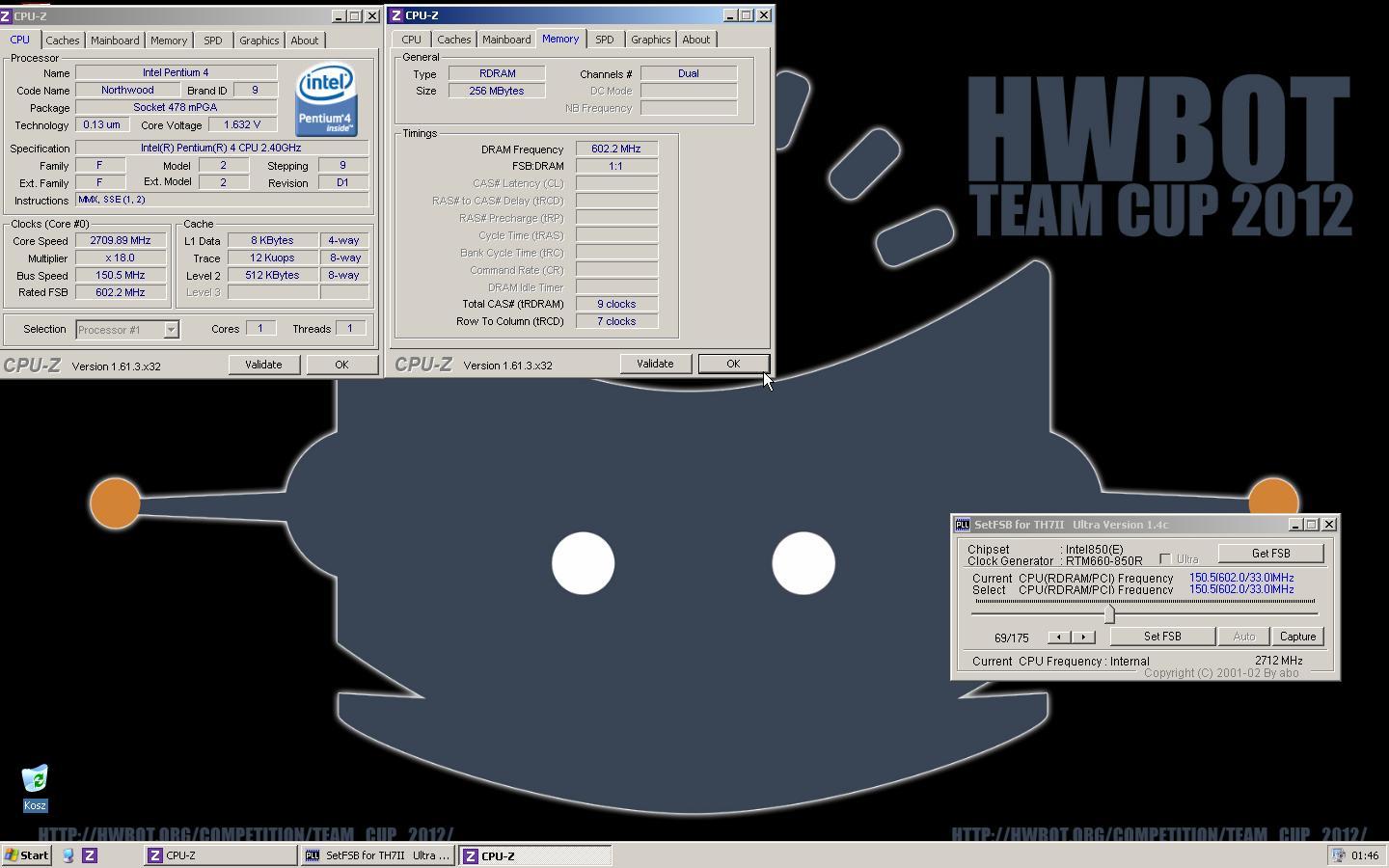Click the system tray icon near clock
Image resolution: width=1389 pixels, height=868 pixels.
tap(1338, 855)
